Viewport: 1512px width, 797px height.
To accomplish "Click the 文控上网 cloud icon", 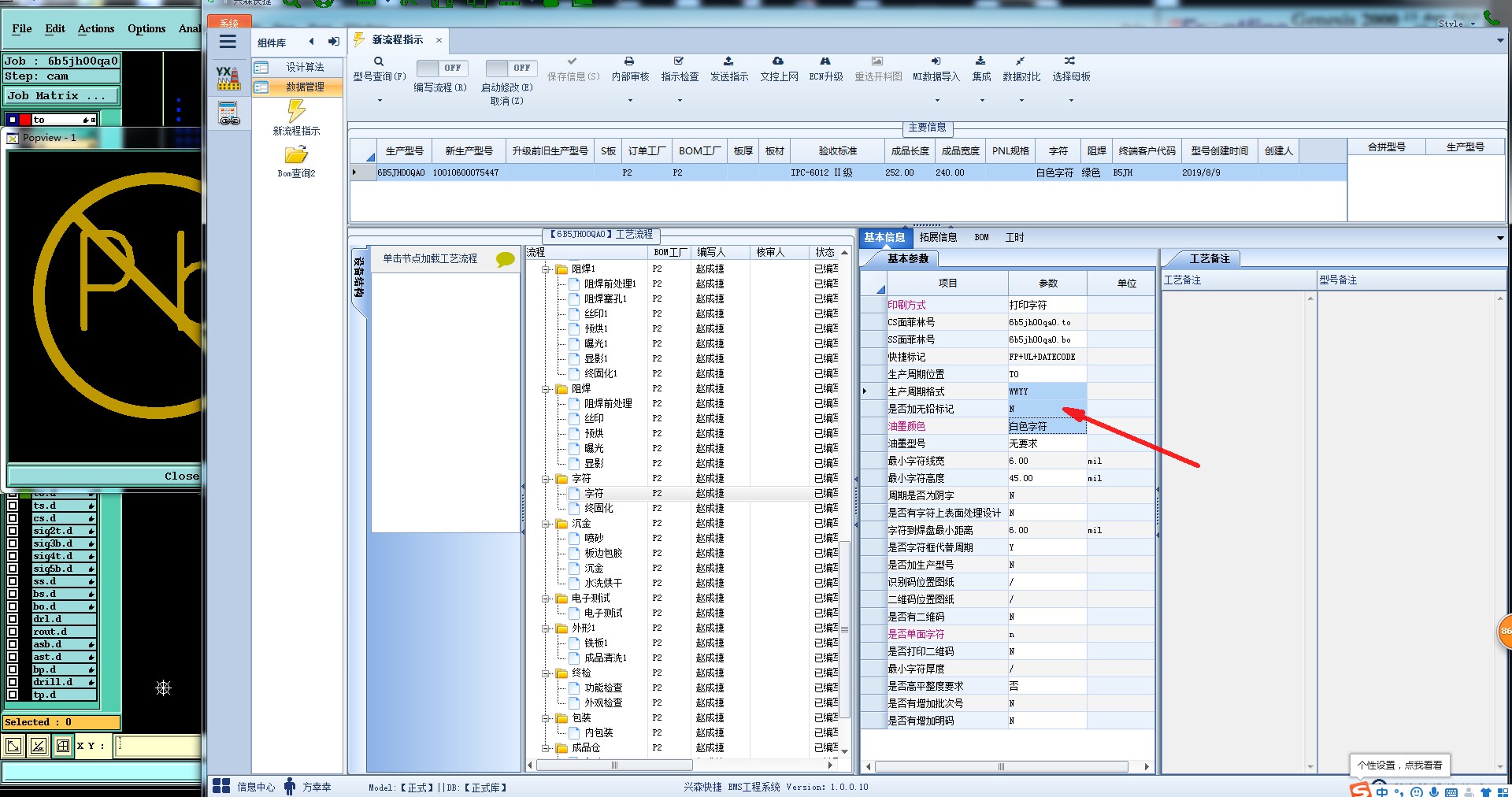I will point(778,61).
